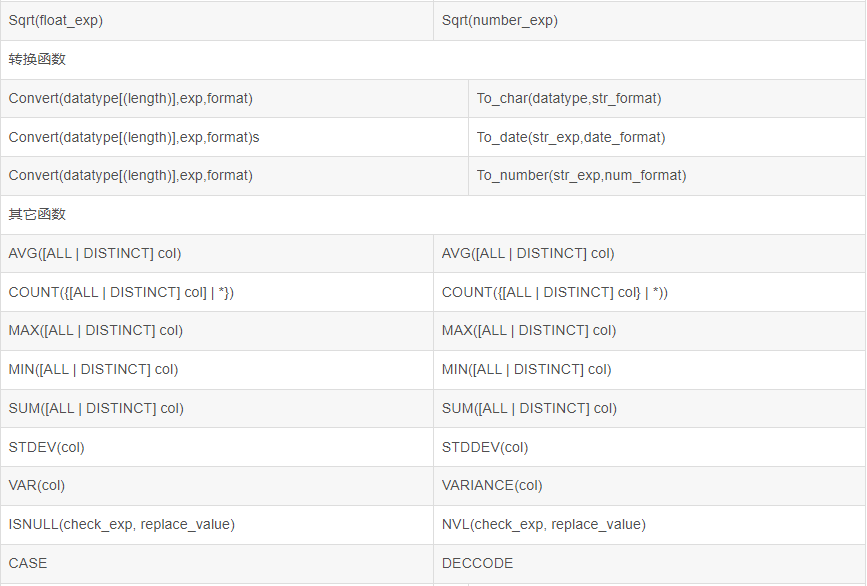The height and width of the screenshot is (586, 867).
Task: Click the To_char(datatype,str_format) cell
Action: coord(568,98)
